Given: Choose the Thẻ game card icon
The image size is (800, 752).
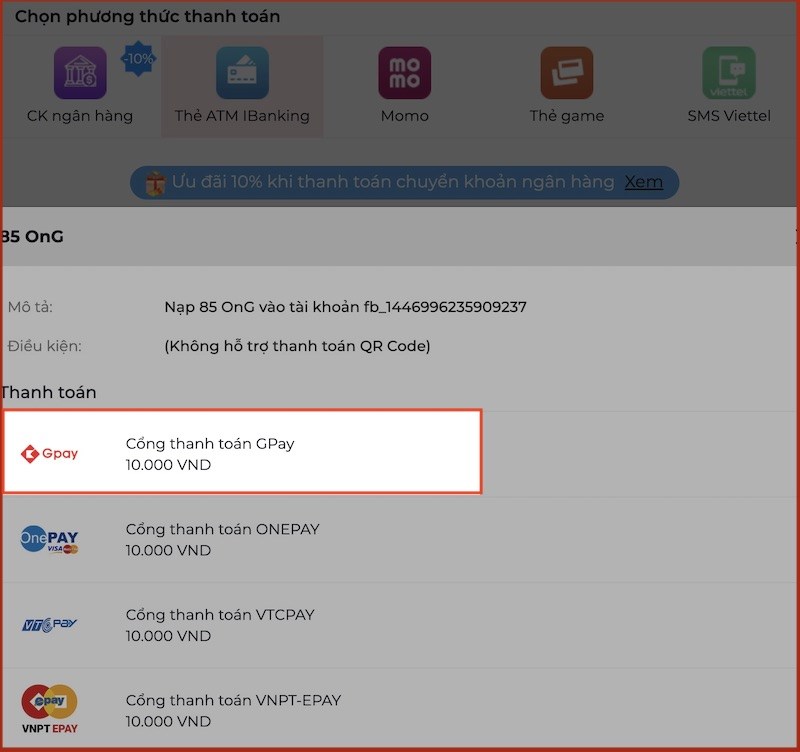Looking at the screenshot, I should point(567,73).
